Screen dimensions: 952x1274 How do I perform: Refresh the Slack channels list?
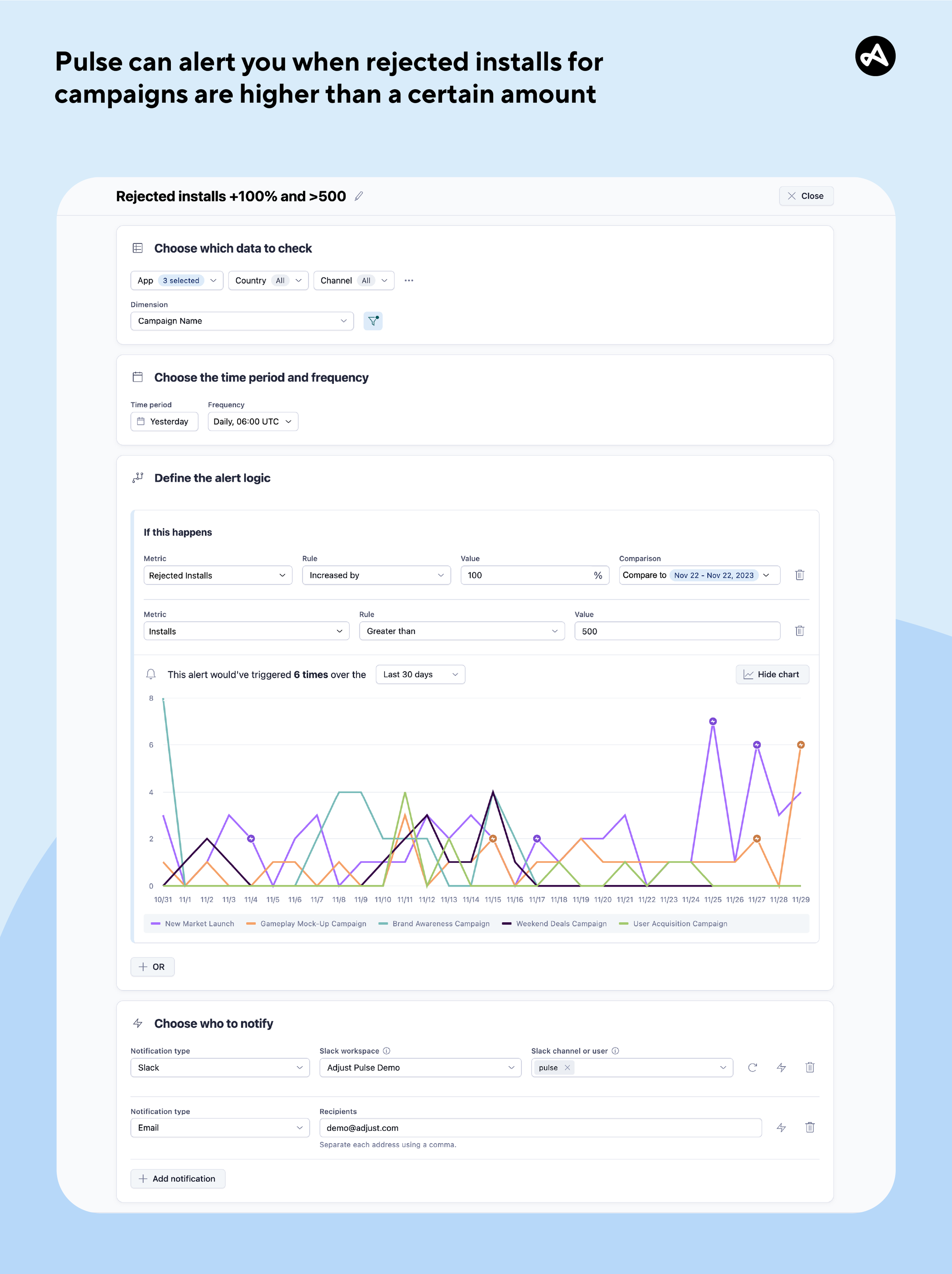pyautogui.click(x=752, y=1068)
